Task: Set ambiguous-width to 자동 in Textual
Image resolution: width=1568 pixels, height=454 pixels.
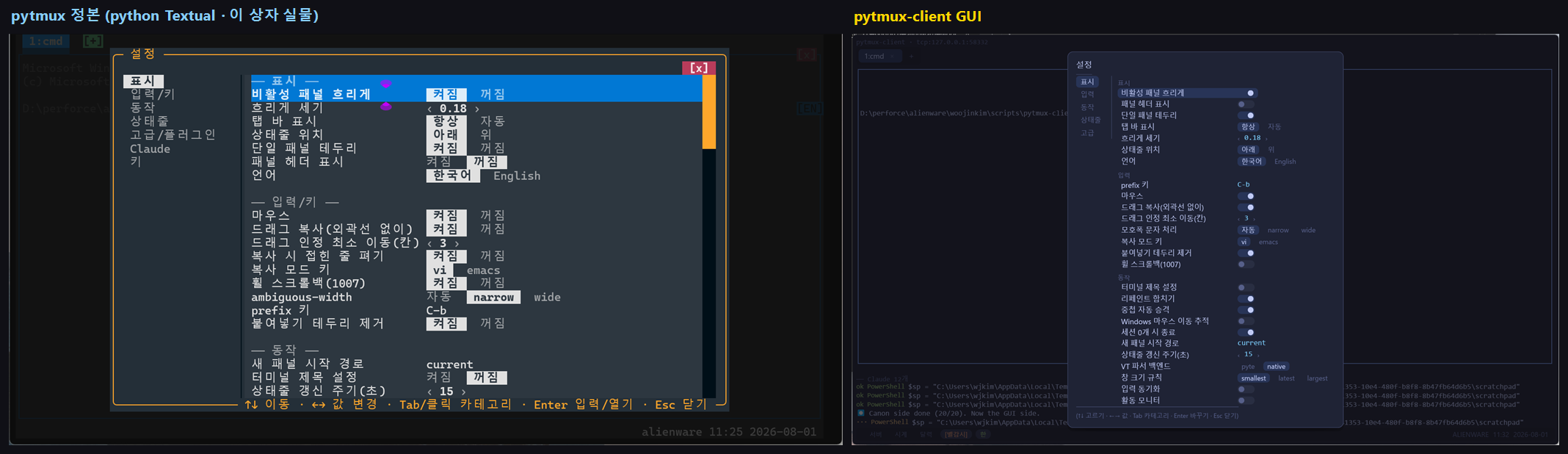Action: click(x=439, y=297)
